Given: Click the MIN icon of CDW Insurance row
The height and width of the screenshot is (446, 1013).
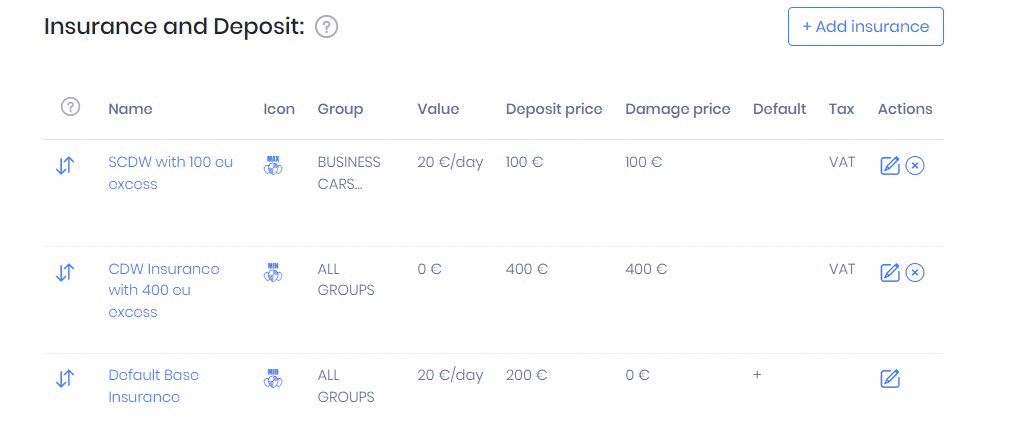Looking at the screenshot, I should [273, 271].
